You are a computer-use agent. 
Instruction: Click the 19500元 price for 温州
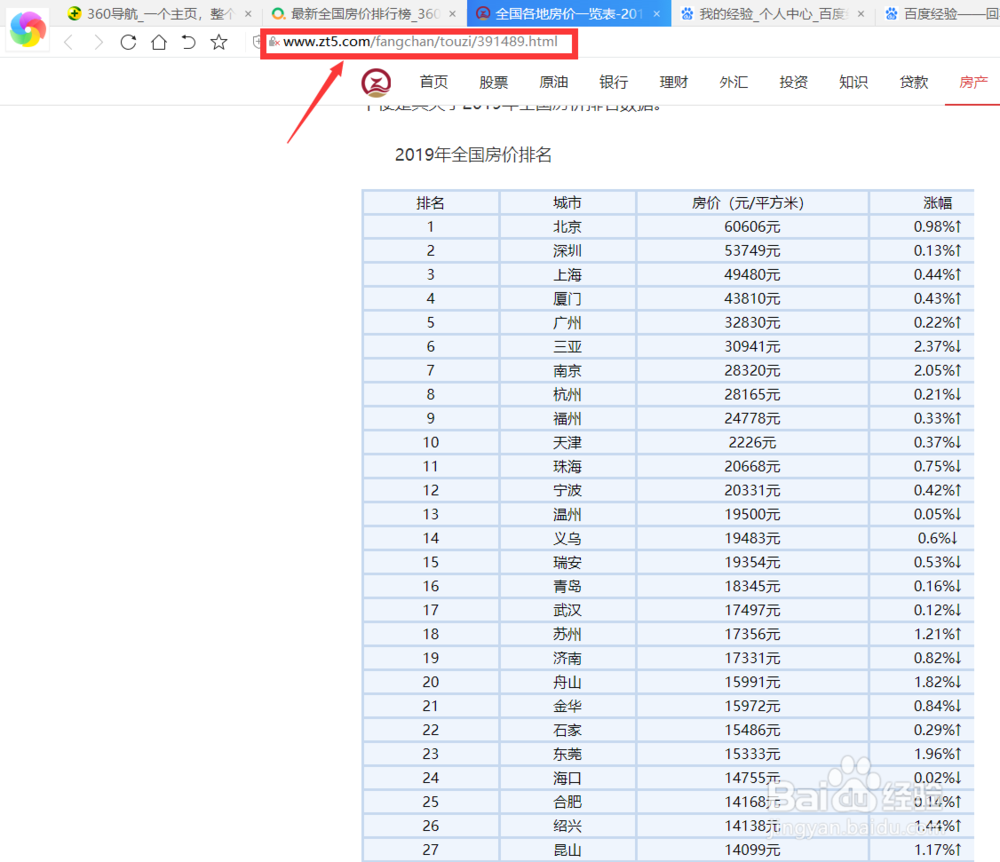[752, 515]
